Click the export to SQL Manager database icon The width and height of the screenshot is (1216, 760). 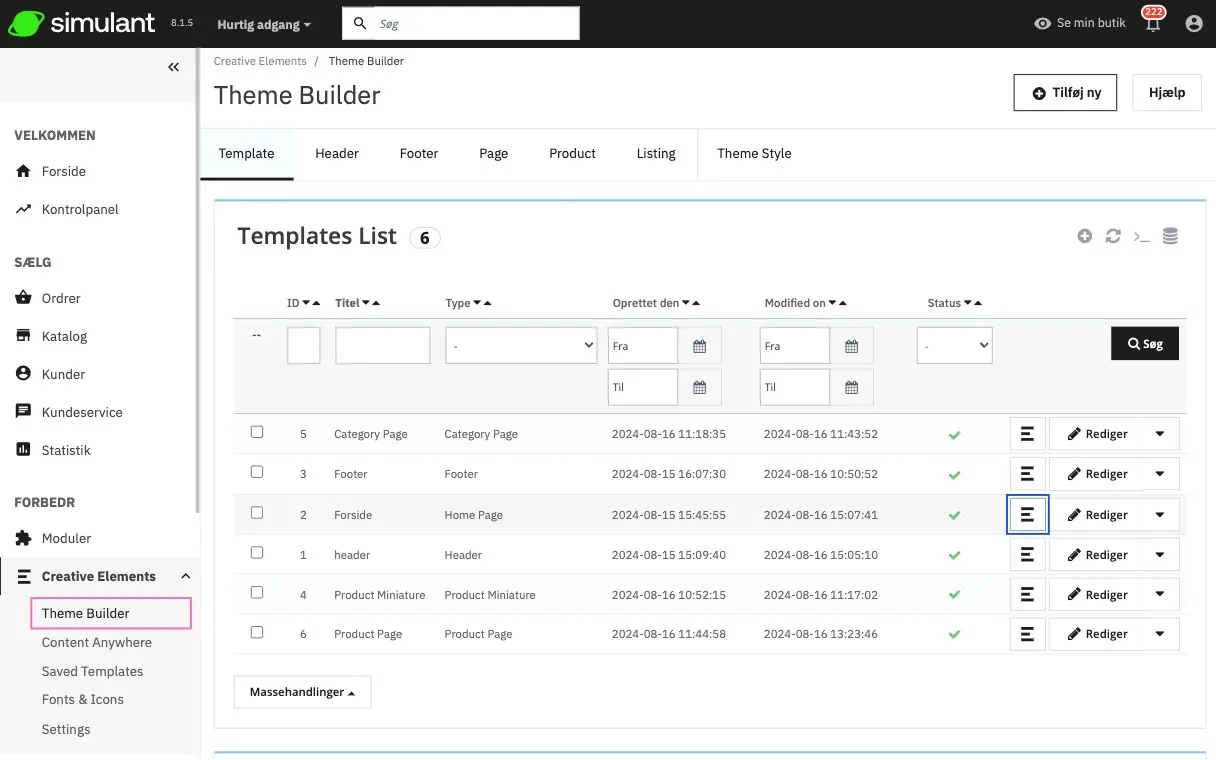[x=1170, y=236]
